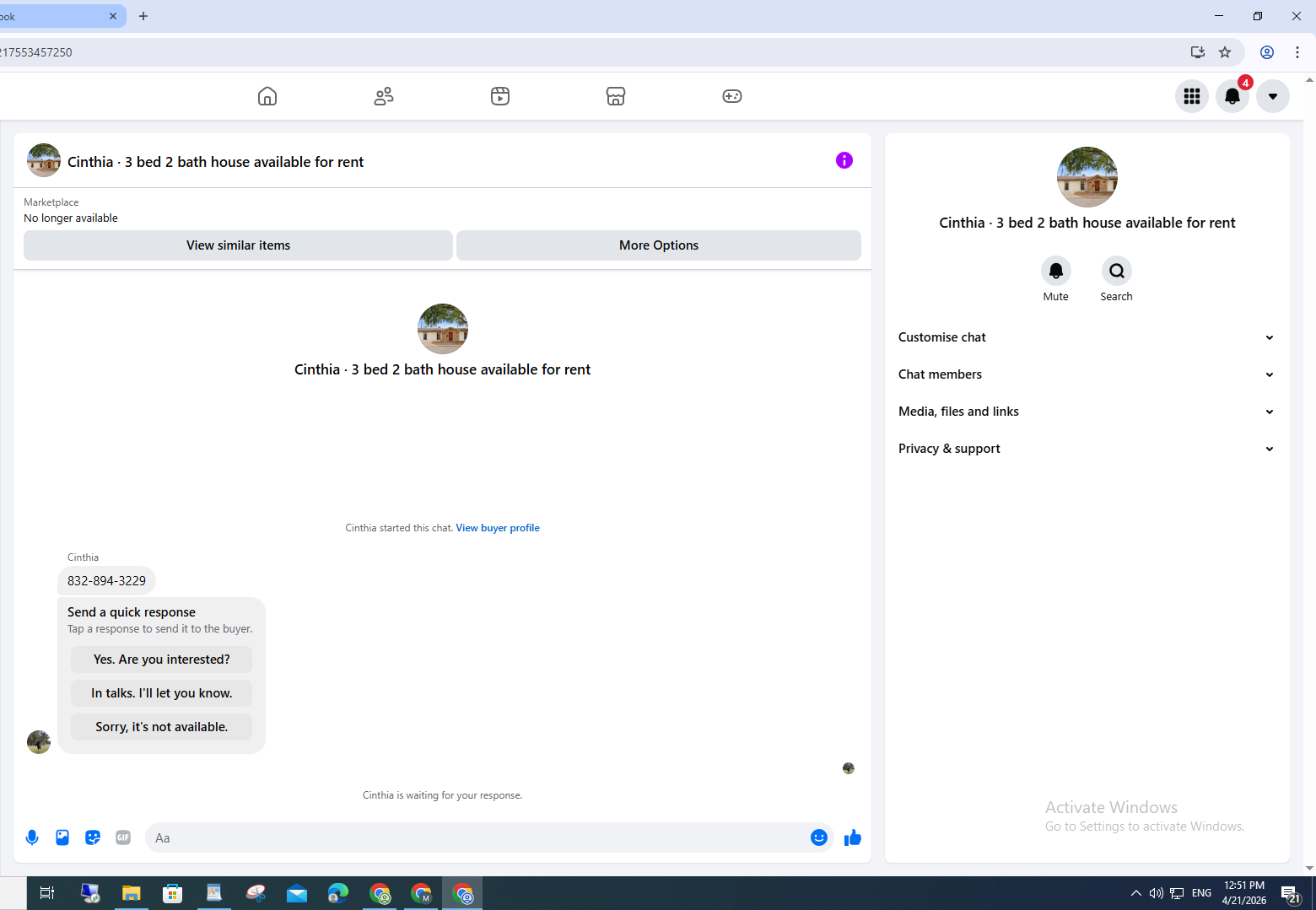Click the Aa message input field
The height and width of the screenshot is (910, 1316).
tap(477, 837)
